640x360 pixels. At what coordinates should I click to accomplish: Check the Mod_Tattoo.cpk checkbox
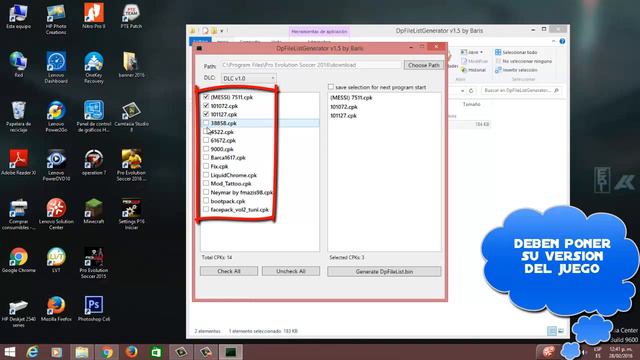pyautogui.click(x=206, y=183)
